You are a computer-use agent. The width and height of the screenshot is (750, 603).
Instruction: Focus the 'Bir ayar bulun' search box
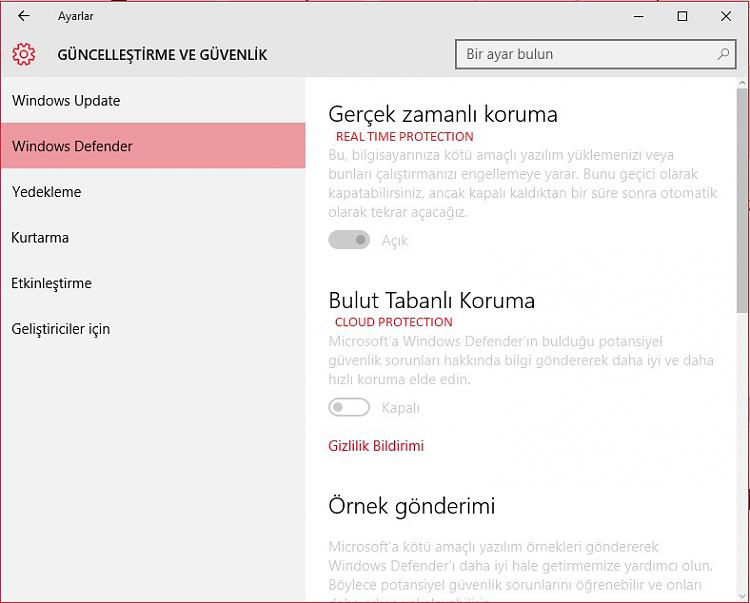pyautogui.click(x=596, y=54)
